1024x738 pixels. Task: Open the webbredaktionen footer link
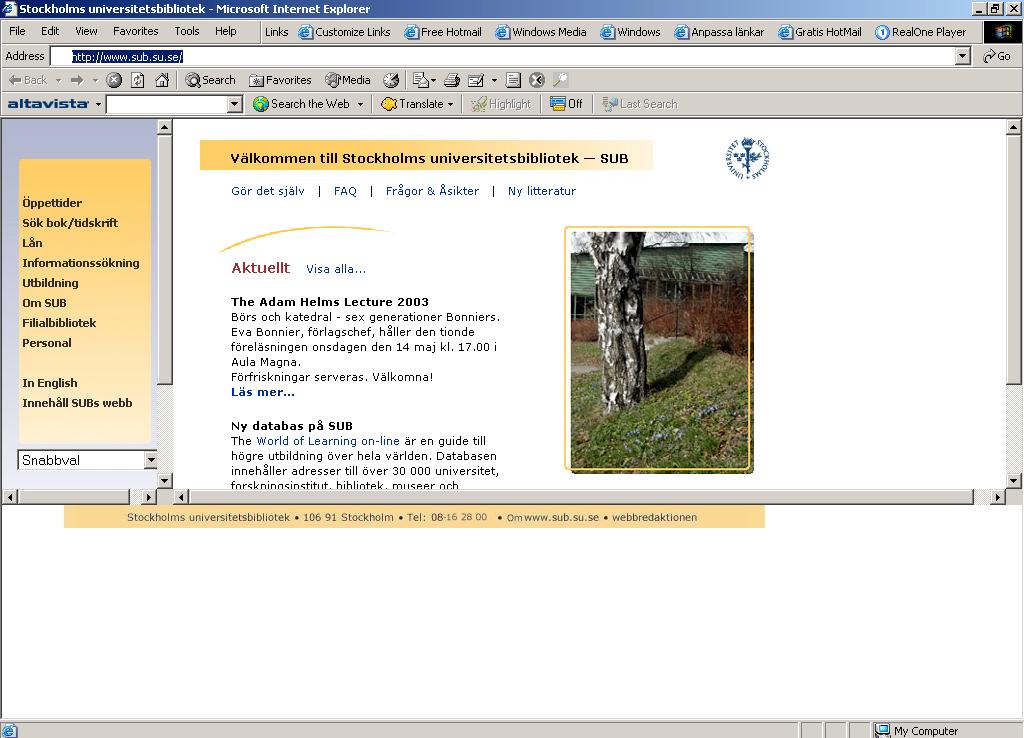pos(654,517)
